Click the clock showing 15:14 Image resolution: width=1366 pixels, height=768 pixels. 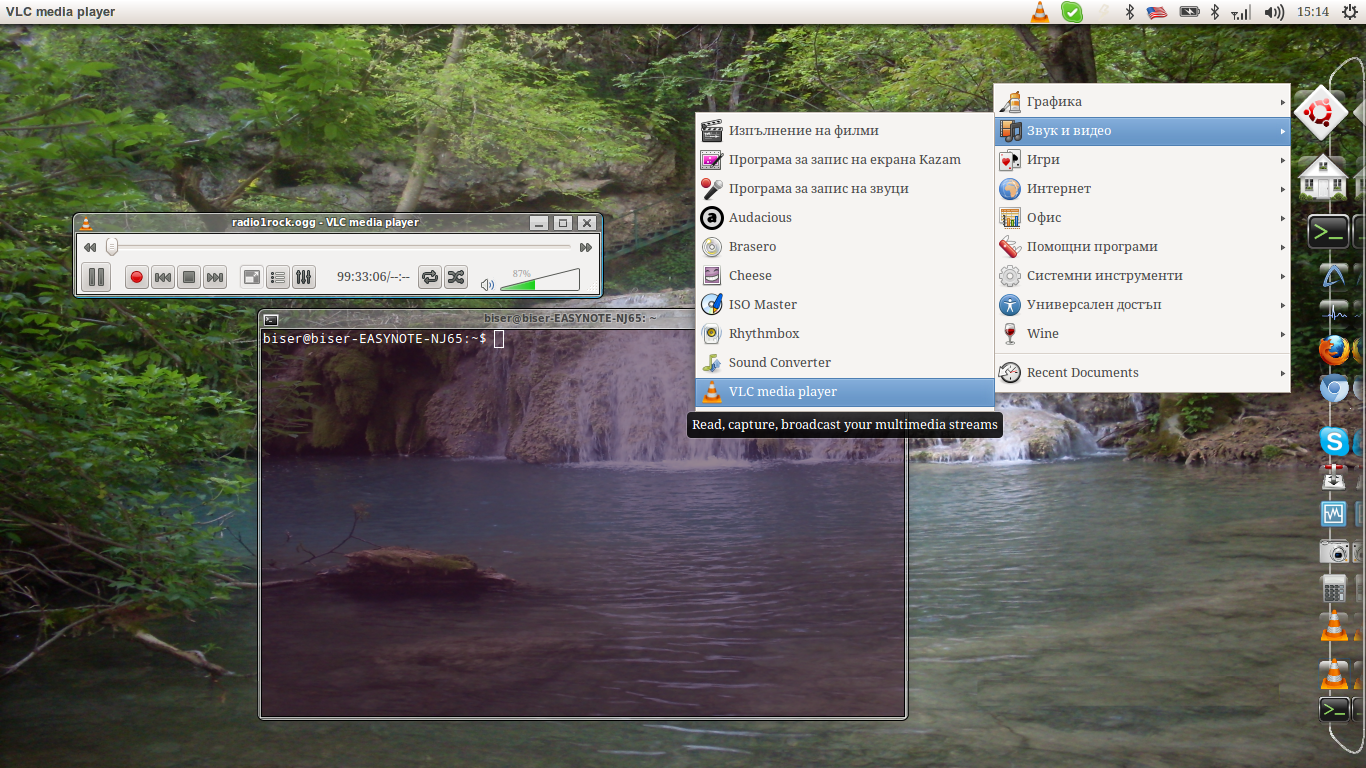(1312, 12)
